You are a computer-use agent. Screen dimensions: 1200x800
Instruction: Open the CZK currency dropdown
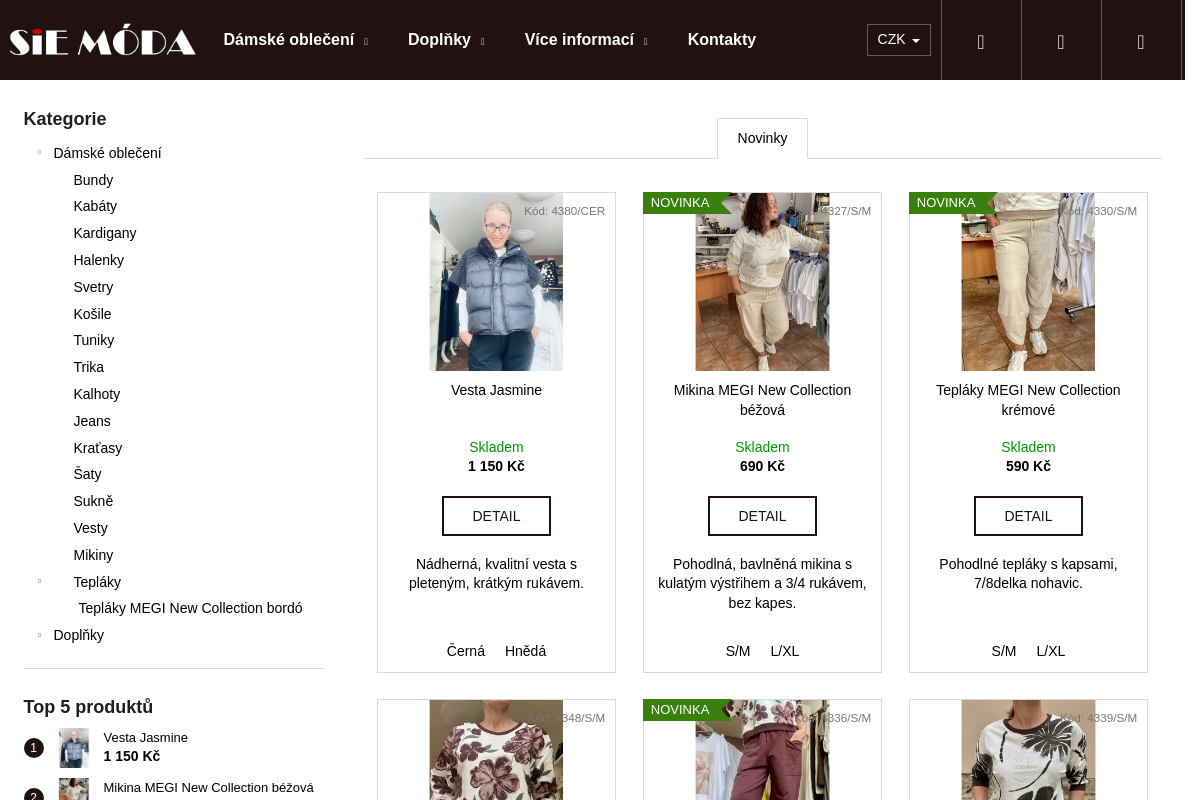[898, 40]
